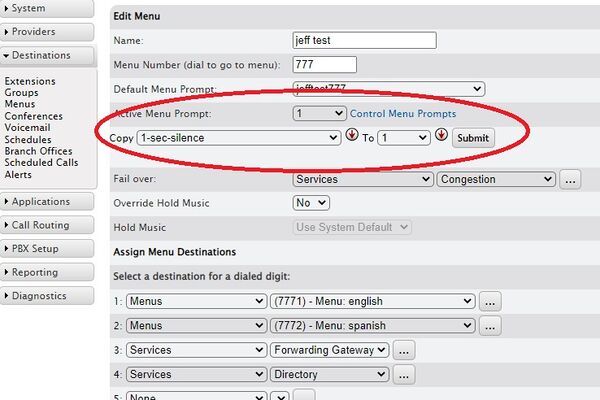The width and height of the screenshot is (600, 400).
Task: Open the 1-sec-silence copy source dropdown
Action: click(x=239, y=138)
